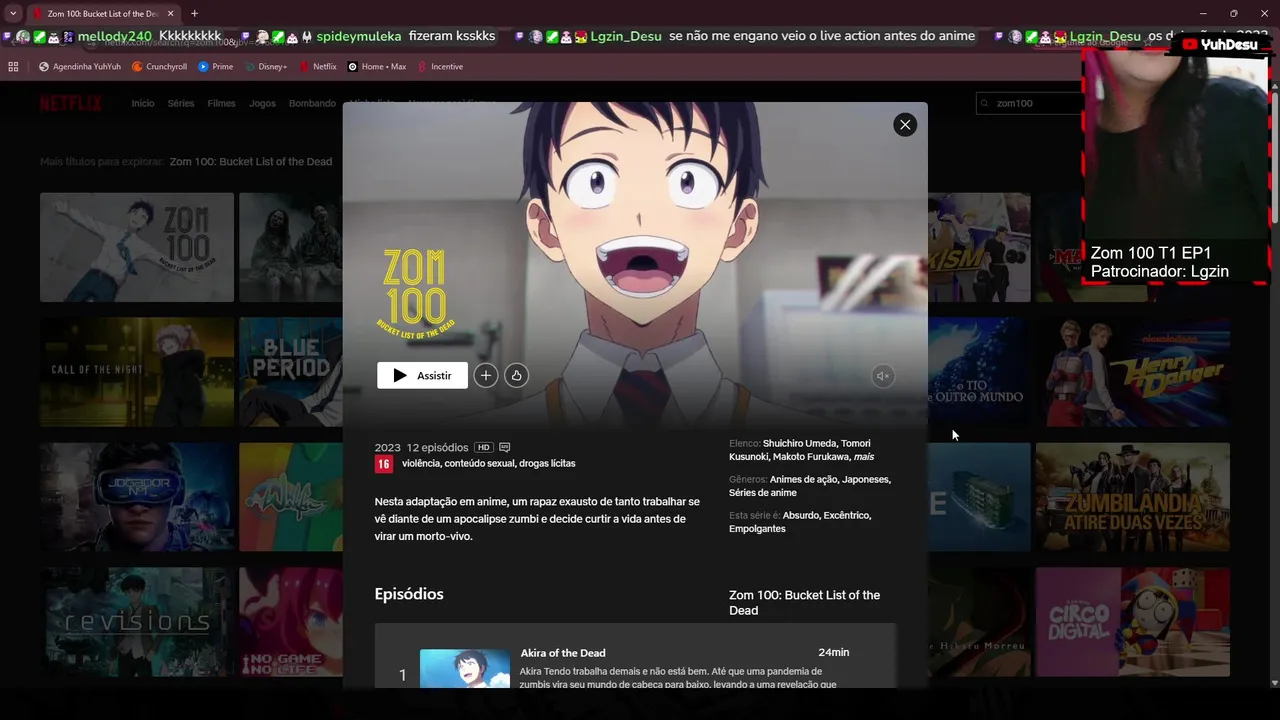Open the Agendinha YuhYuh bookmark
Screen dimensions: 1280x720
pyautogui.click(x=80, y=67)
